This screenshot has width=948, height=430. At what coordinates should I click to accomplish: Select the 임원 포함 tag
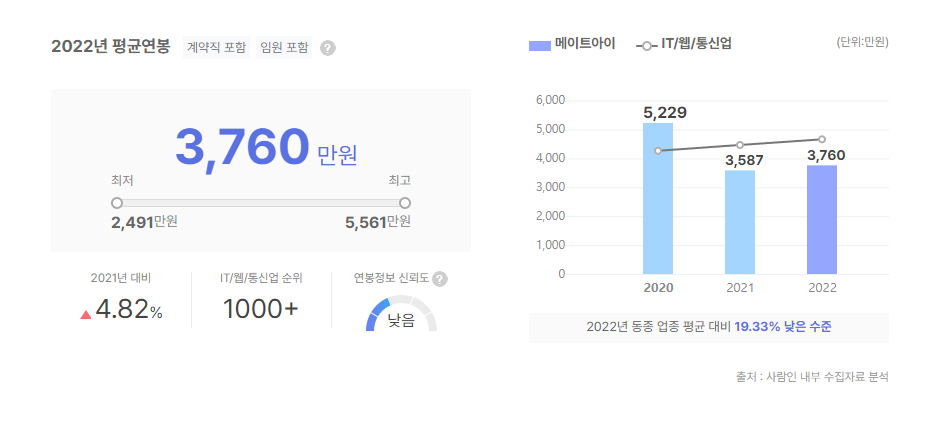coord(284,47)
